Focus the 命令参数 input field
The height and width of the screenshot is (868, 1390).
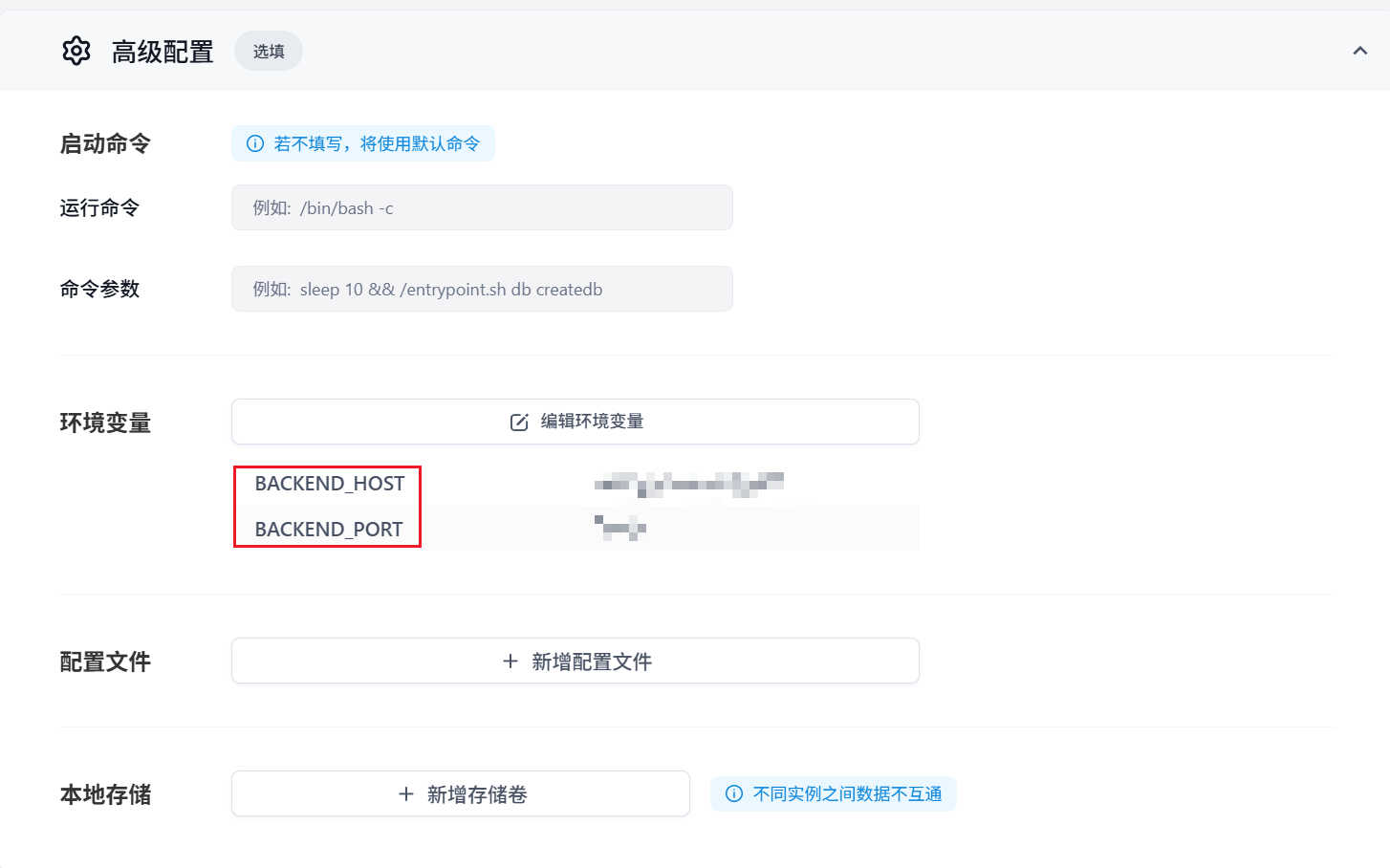pos(482,289)
